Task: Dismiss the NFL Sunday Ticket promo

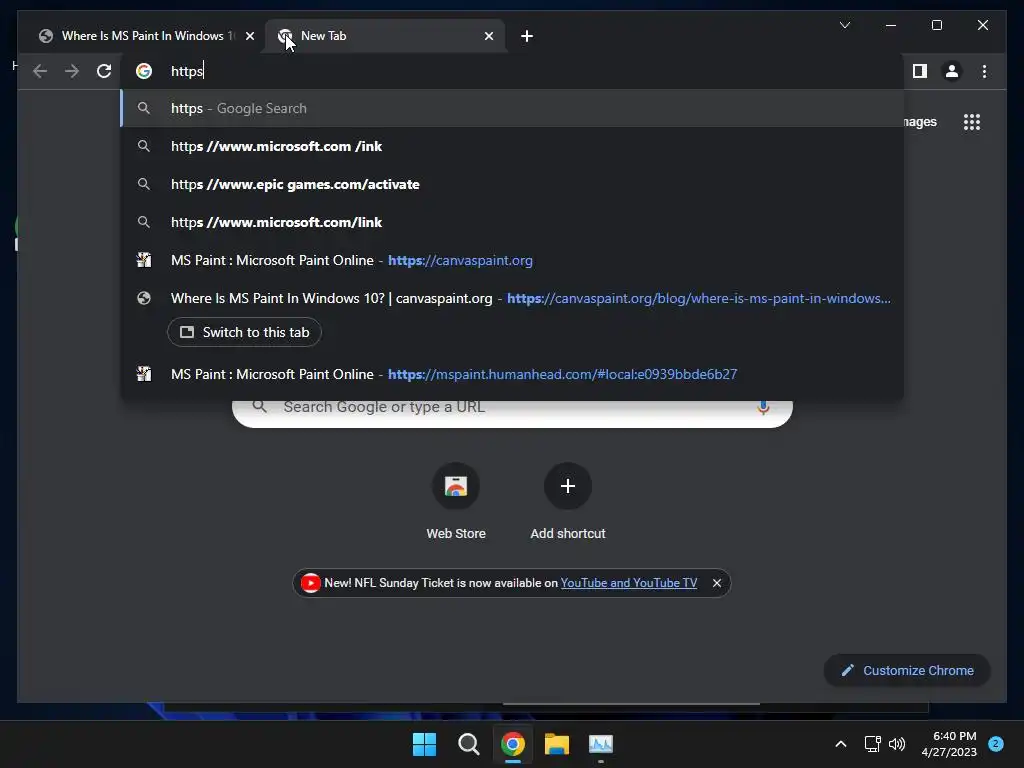Action: coord(716,583)
